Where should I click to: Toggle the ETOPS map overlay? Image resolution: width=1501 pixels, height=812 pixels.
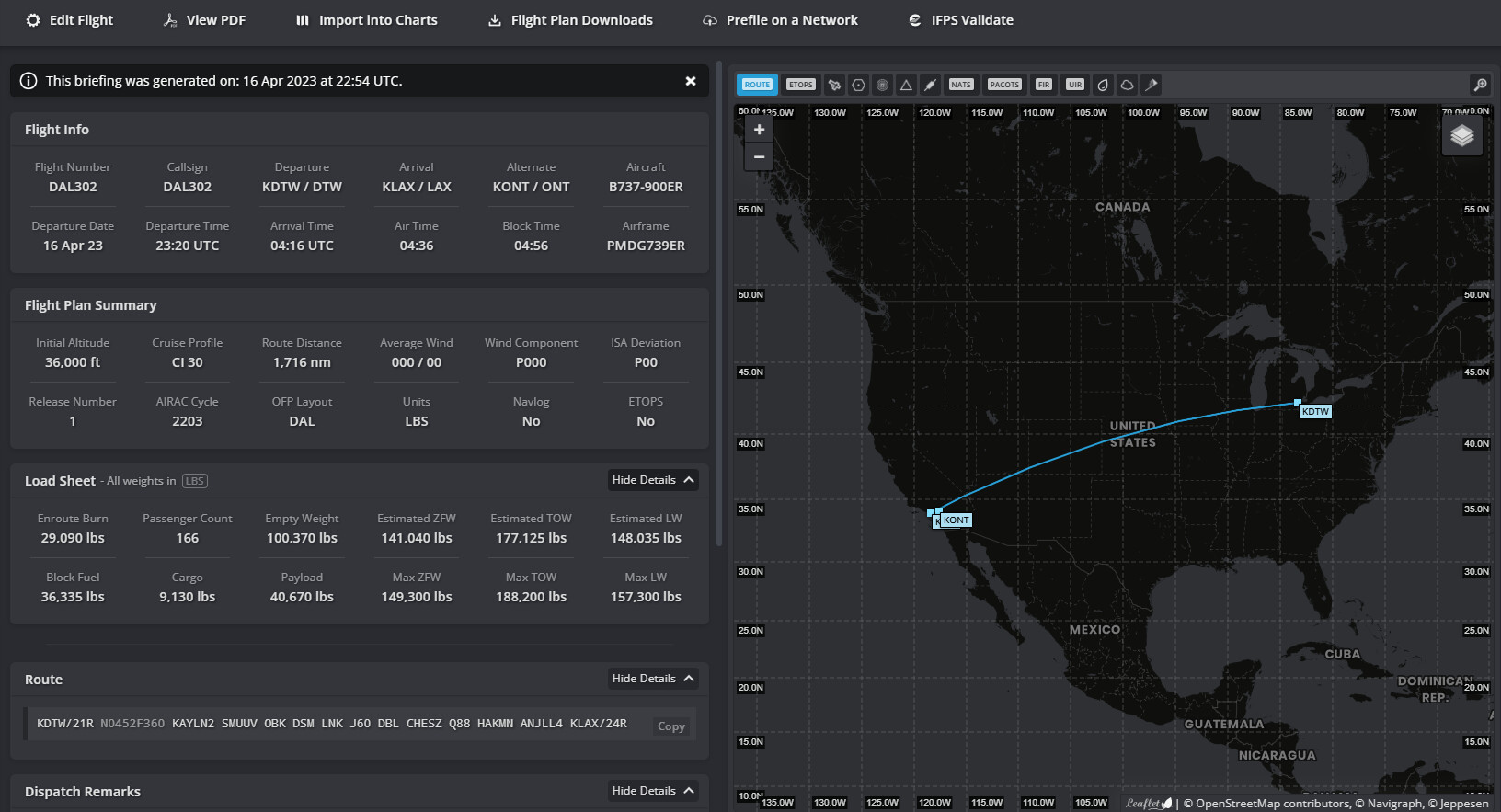click(800, 85)
